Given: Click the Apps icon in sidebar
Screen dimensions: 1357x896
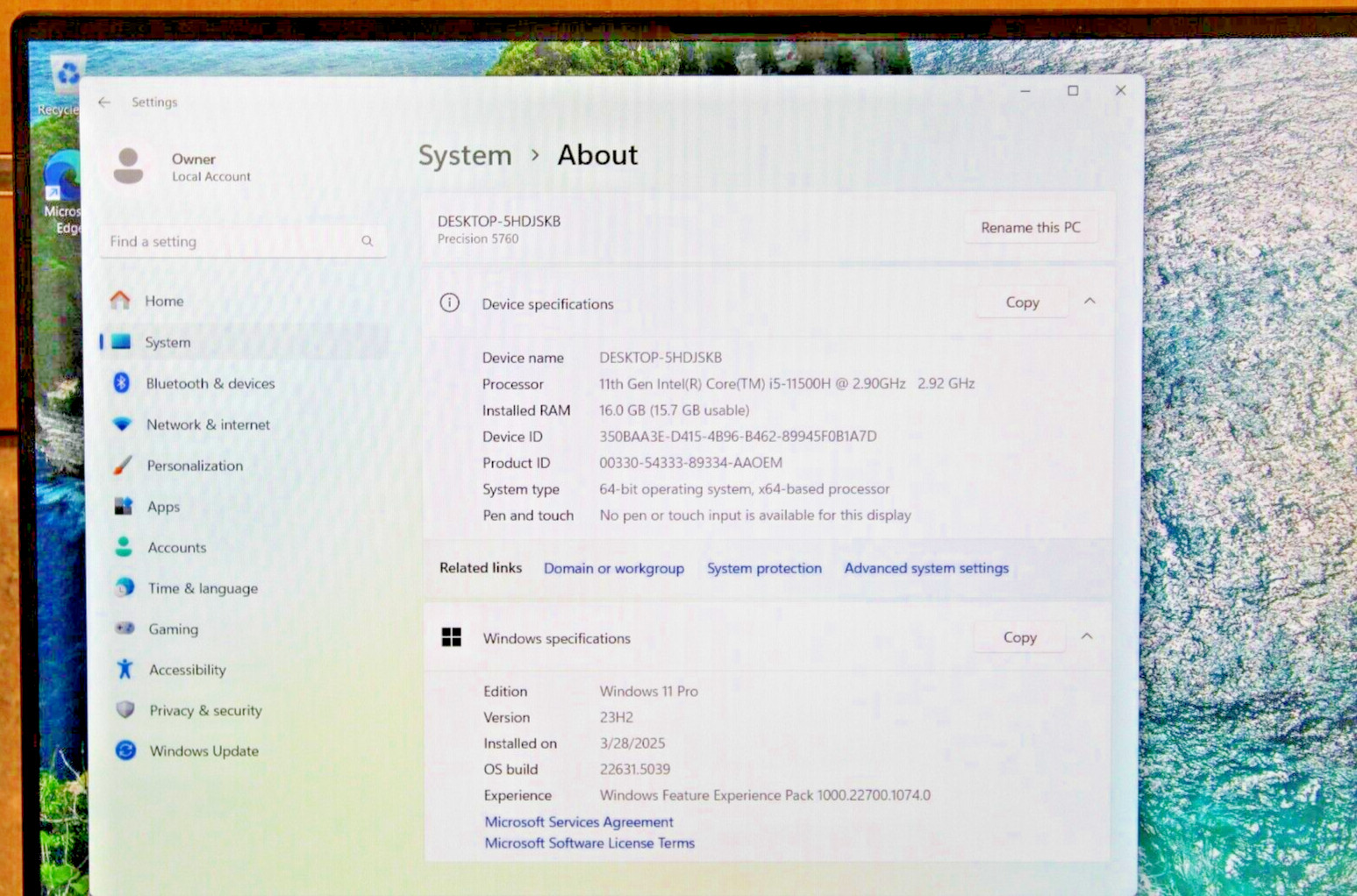Looking at the screenshot, I should click(124, 506).
